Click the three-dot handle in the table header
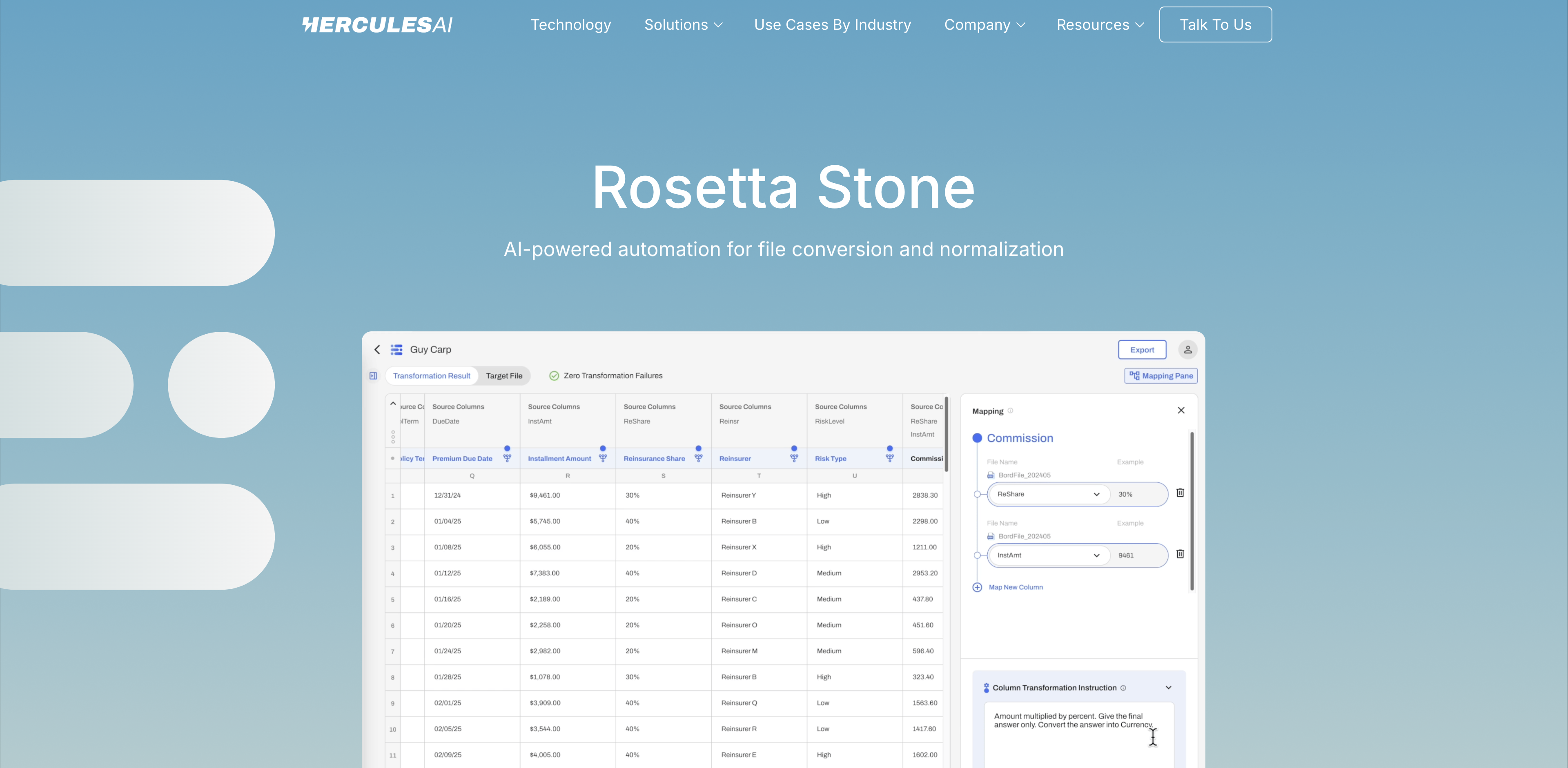Screen dimensions: 1568x768 point(392,437)
